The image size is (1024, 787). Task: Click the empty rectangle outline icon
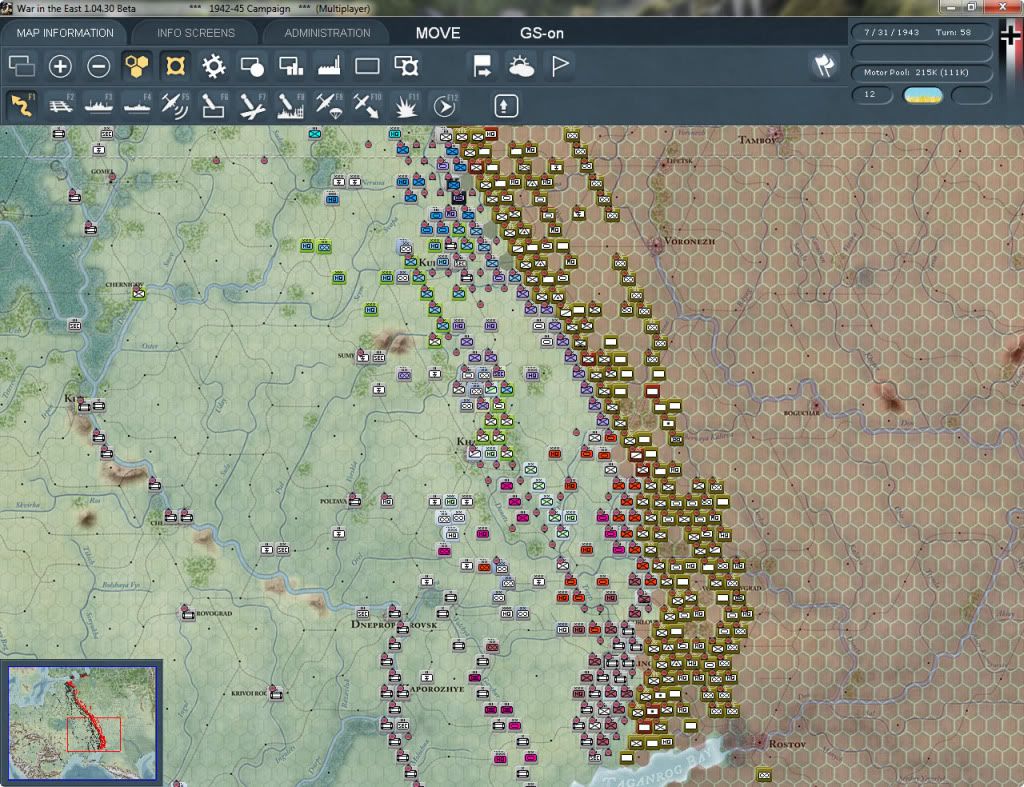[367, 66]
